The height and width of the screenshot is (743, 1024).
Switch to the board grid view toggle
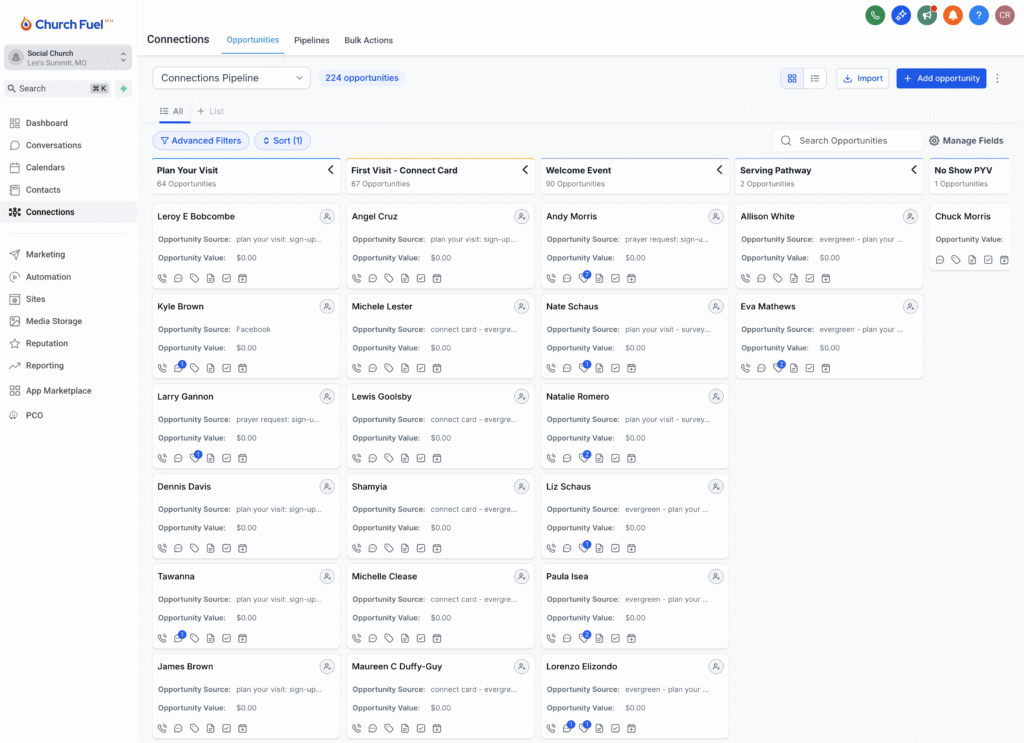coord(792,78)
